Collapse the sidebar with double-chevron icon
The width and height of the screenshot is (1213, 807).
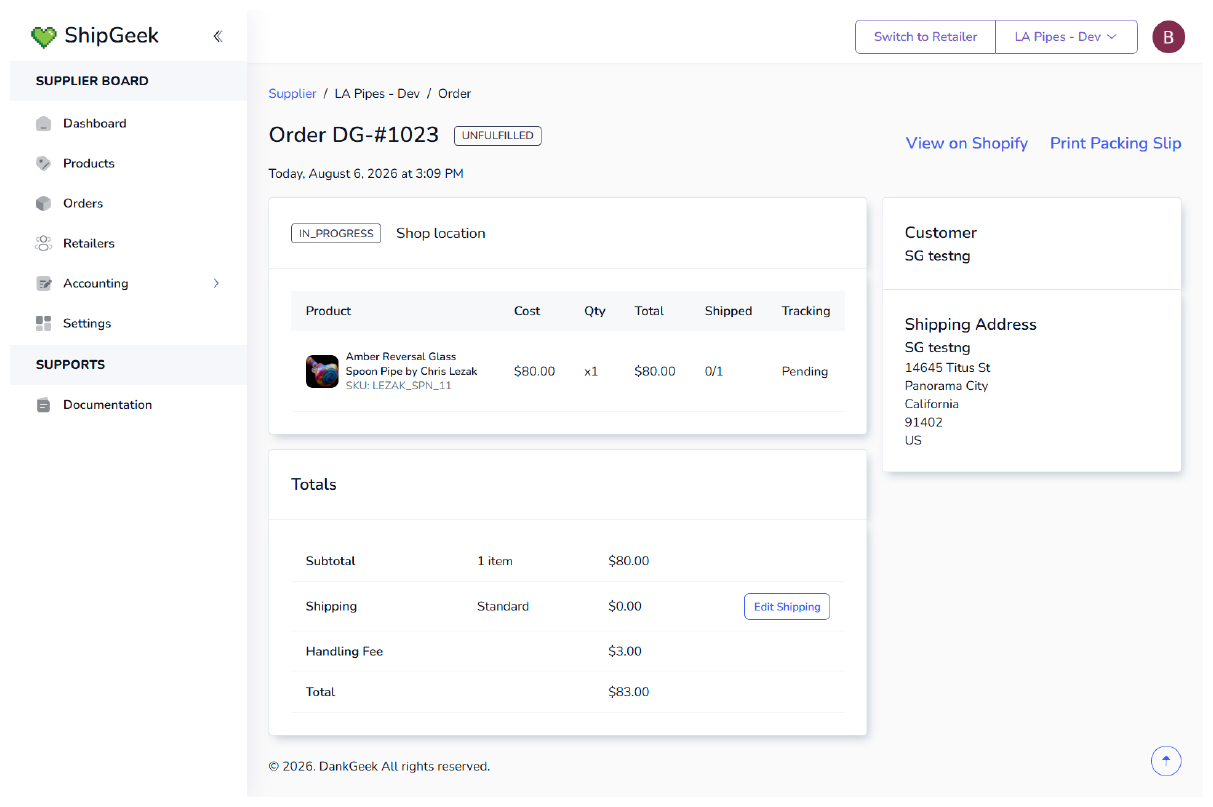[217, 36]
